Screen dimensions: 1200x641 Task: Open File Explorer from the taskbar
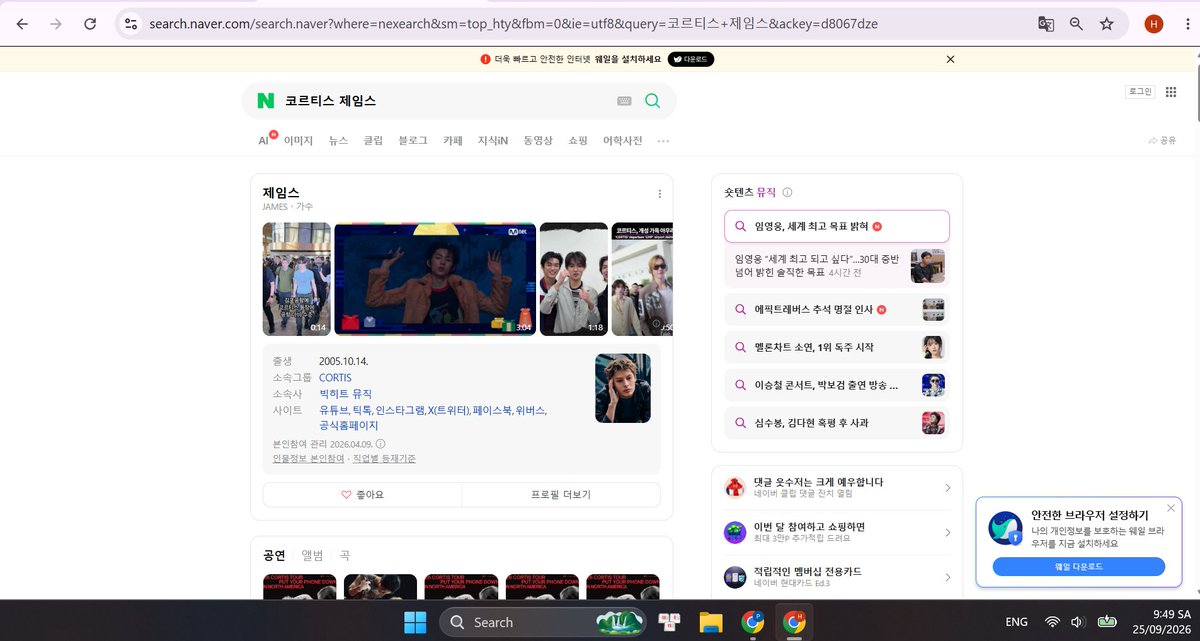point(710,622)
